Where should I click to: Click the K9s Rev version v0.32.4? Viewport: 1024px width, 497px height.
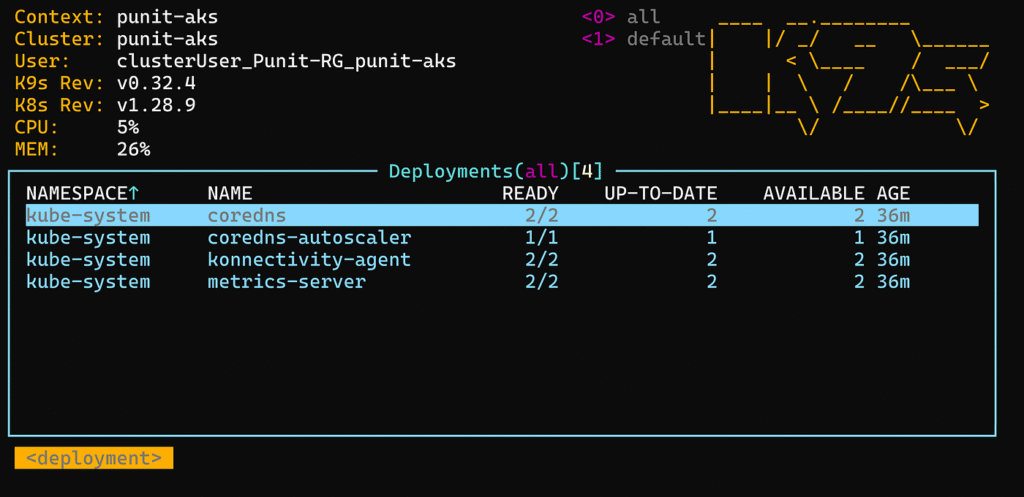(x=156, y=84)
